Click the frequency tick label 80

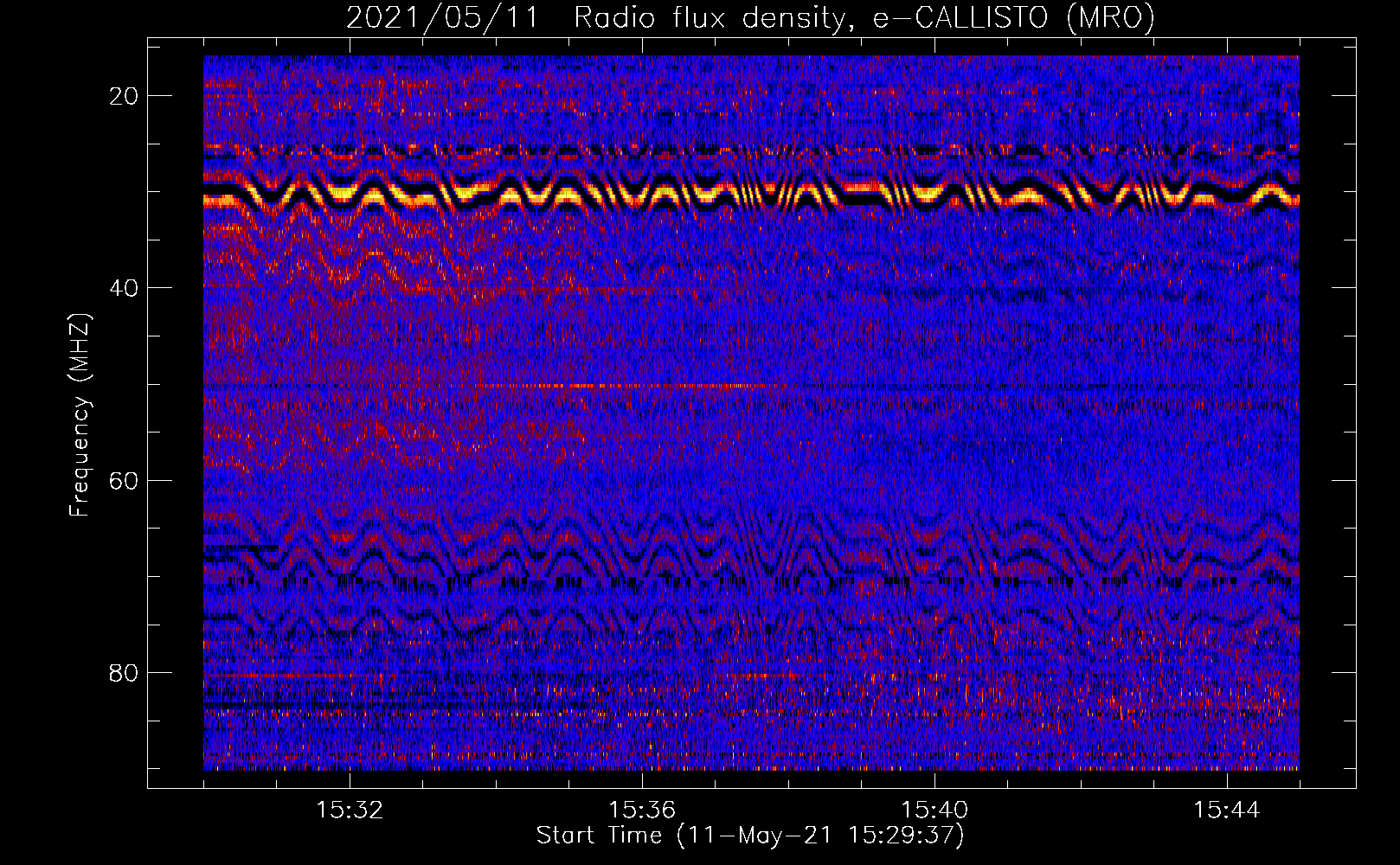[124, 673]
